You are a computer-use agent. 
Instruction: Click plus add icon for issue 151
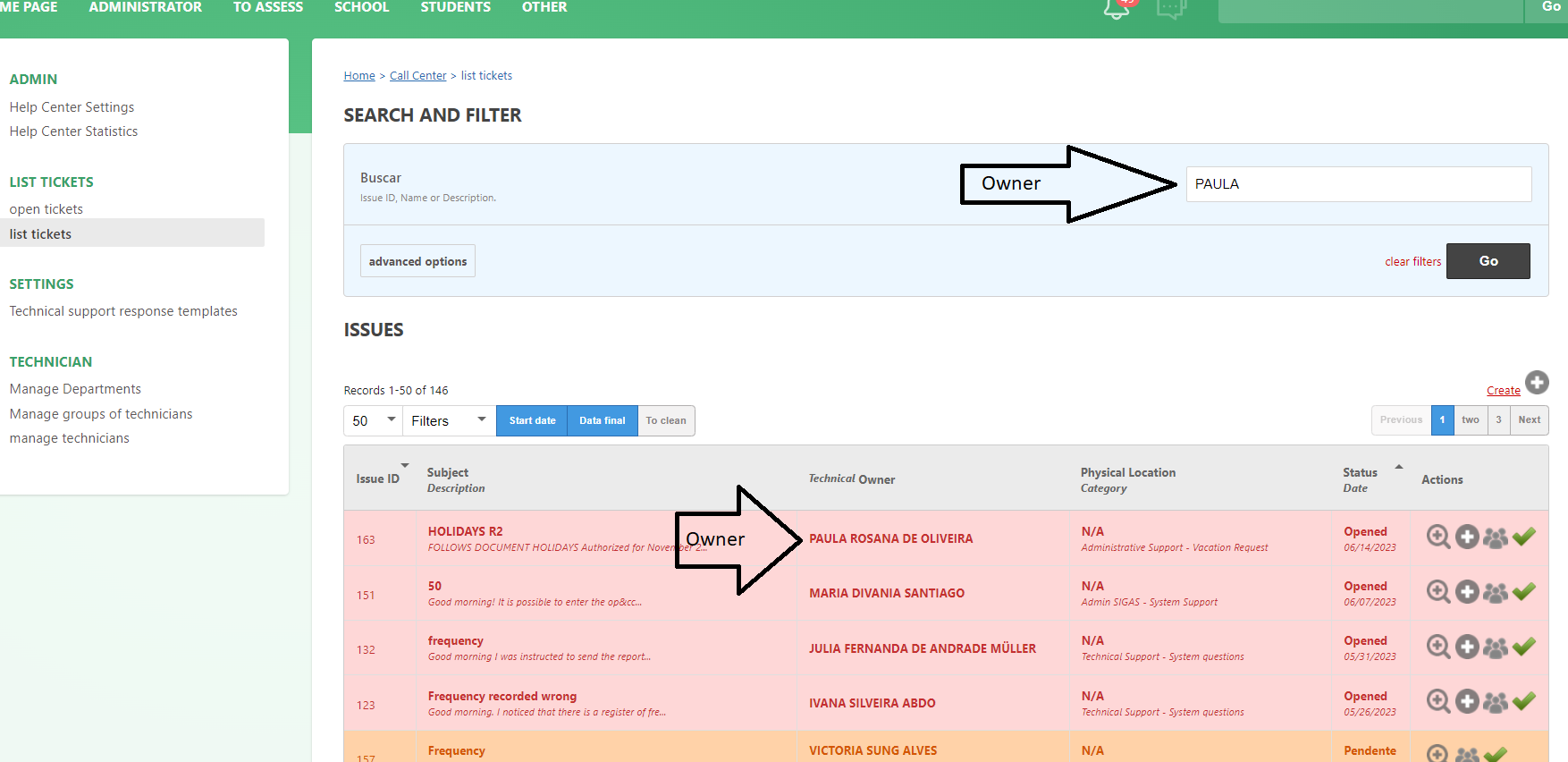pyautogui.click(x=1466, y=592)
